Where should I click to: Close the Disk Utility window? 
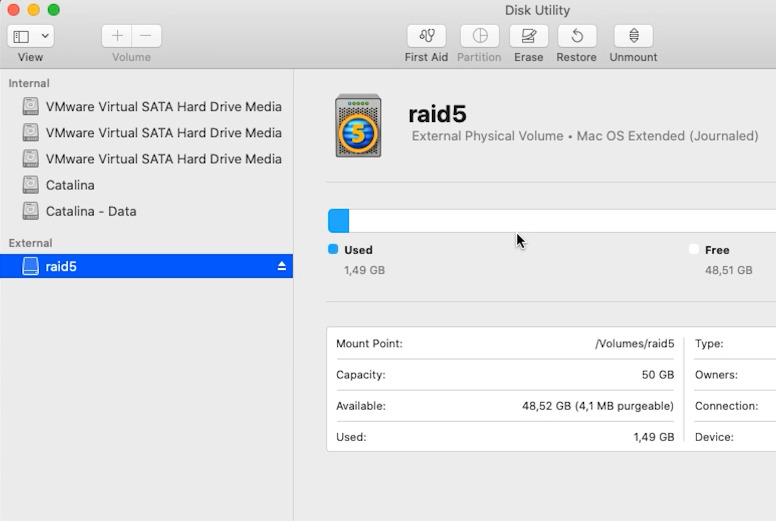13,9
